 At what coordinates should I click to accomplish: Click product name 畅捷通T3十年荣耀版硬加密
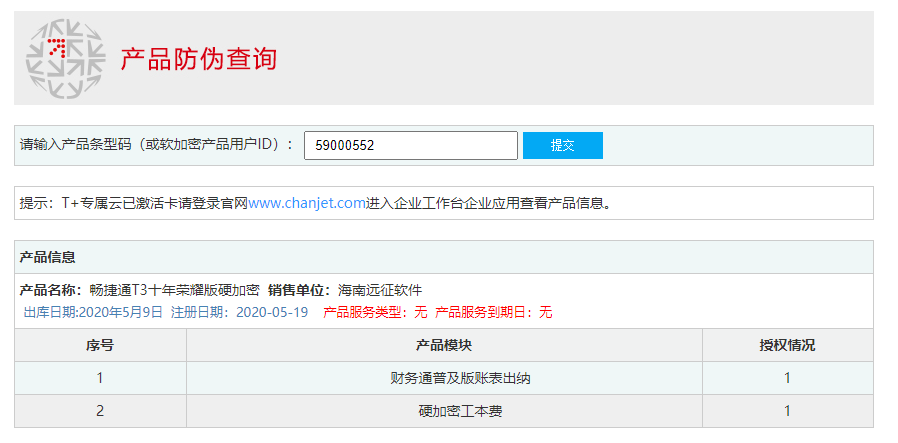(175, 290)
